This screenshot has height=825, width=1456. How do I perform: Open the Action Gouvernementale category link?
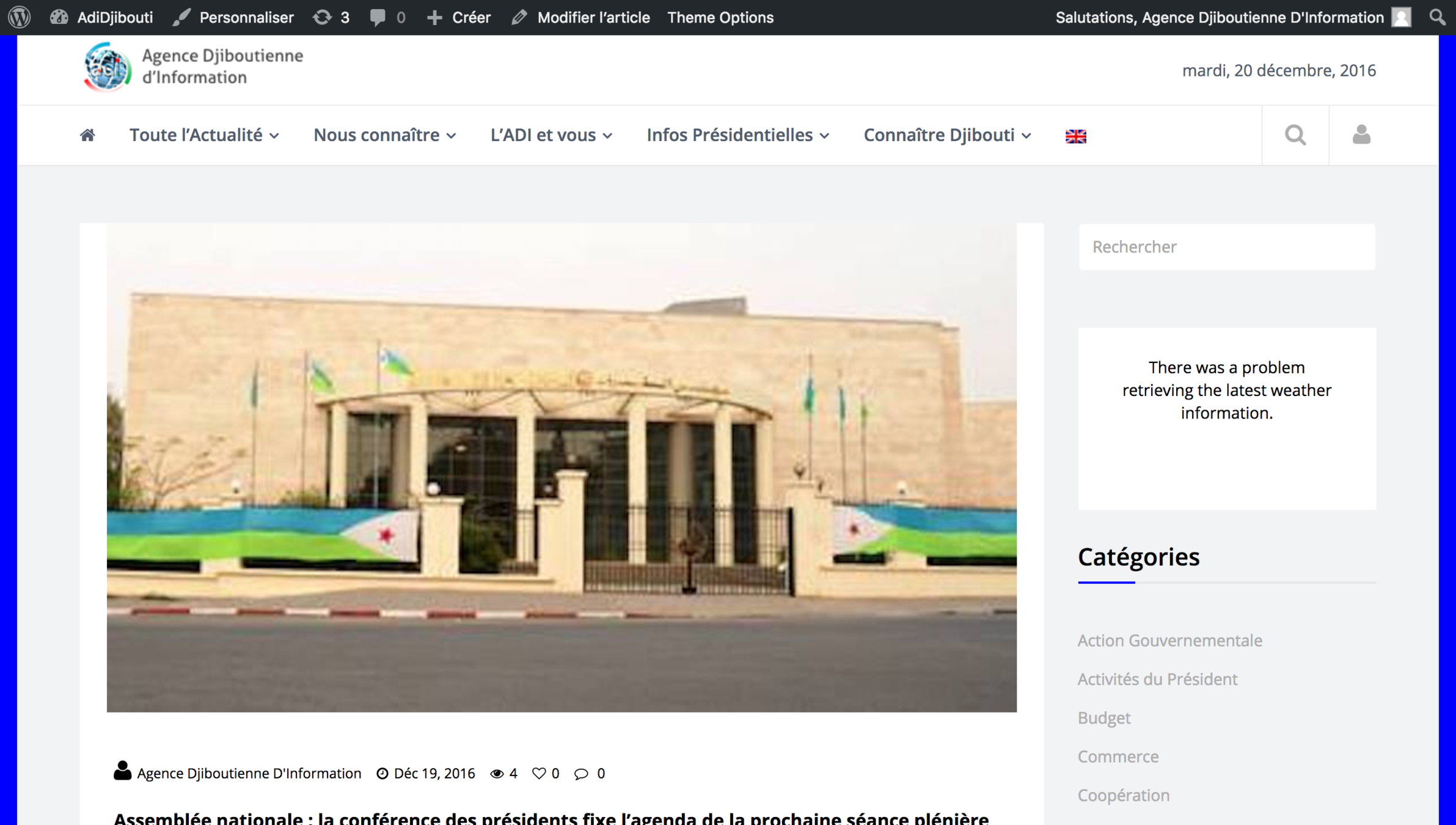click(x=1169, y=640)
